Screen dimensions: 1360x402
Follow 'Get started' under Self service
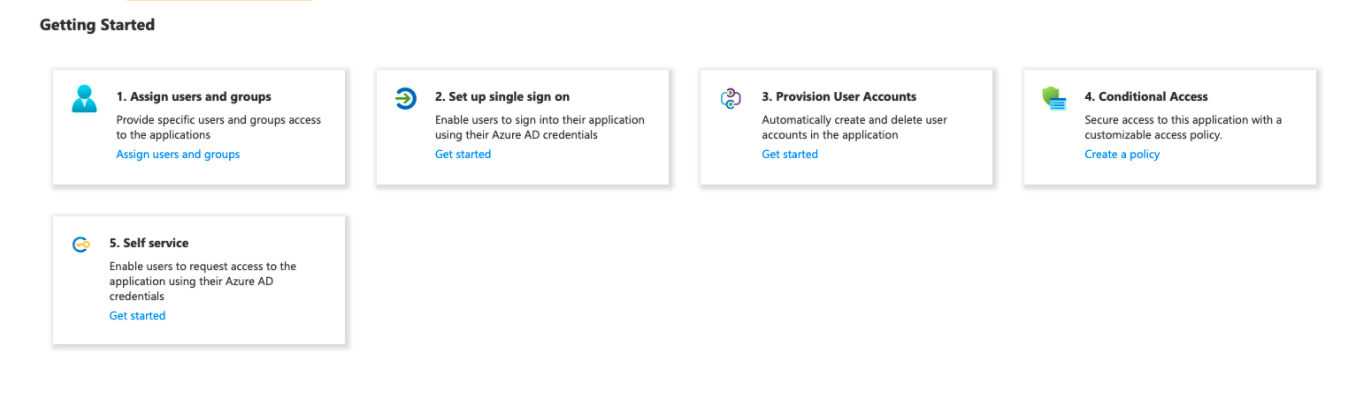pos(137,316)
